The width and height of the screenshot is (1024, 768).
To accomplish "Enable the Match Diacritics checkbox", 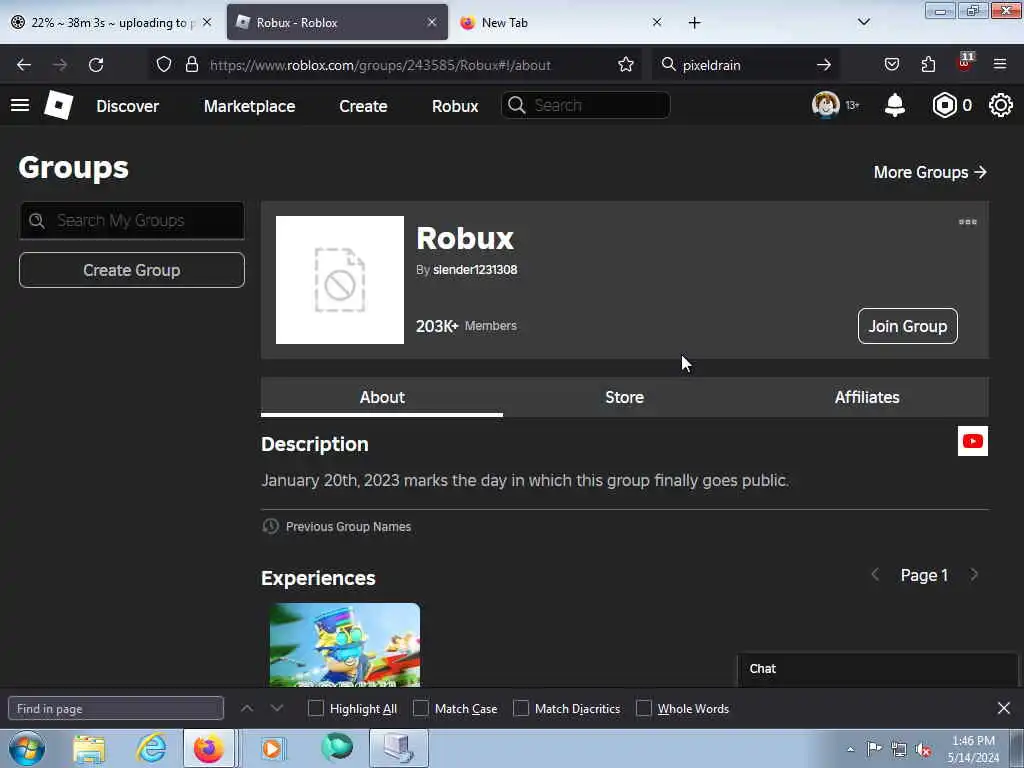I will point(521,708).
